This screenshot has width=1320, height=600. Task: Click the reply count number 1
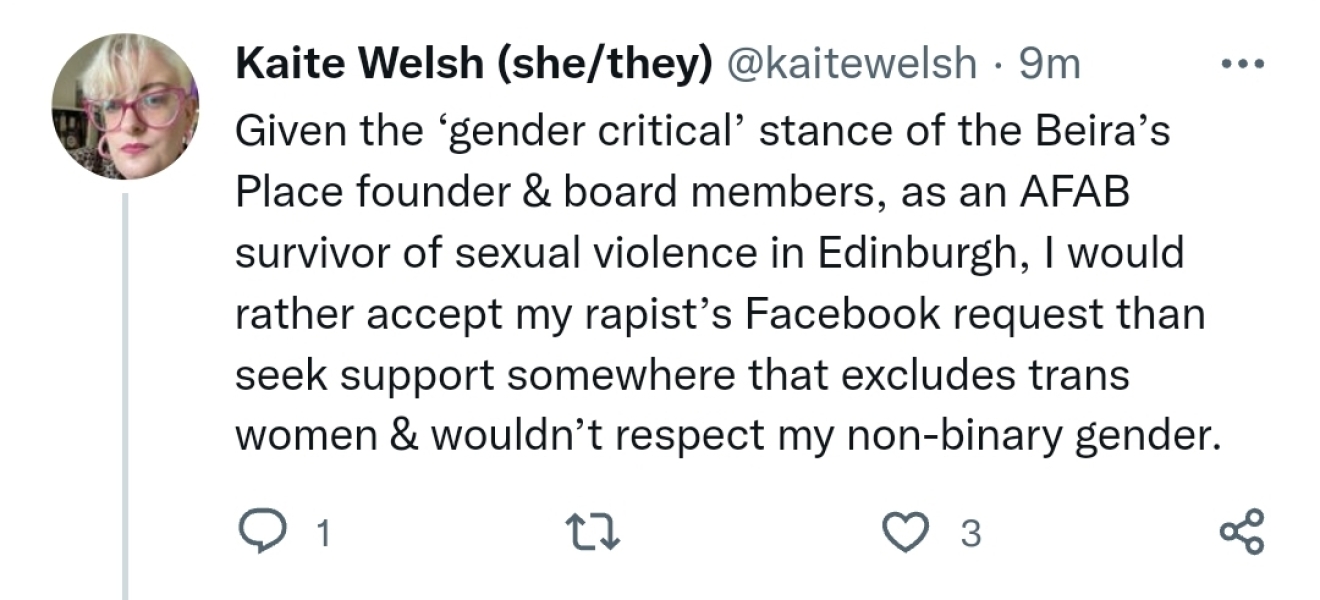click(x=321, y=534)
